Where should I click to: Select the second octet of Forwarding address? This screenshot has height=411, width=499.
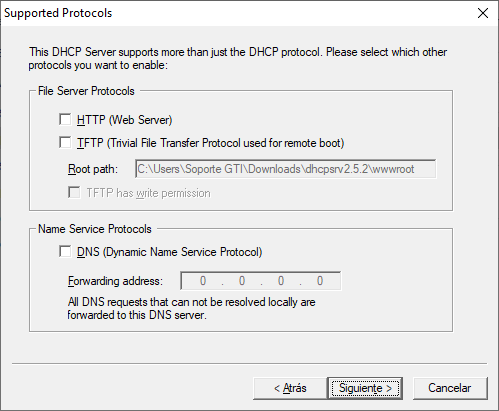click(242, 281)
